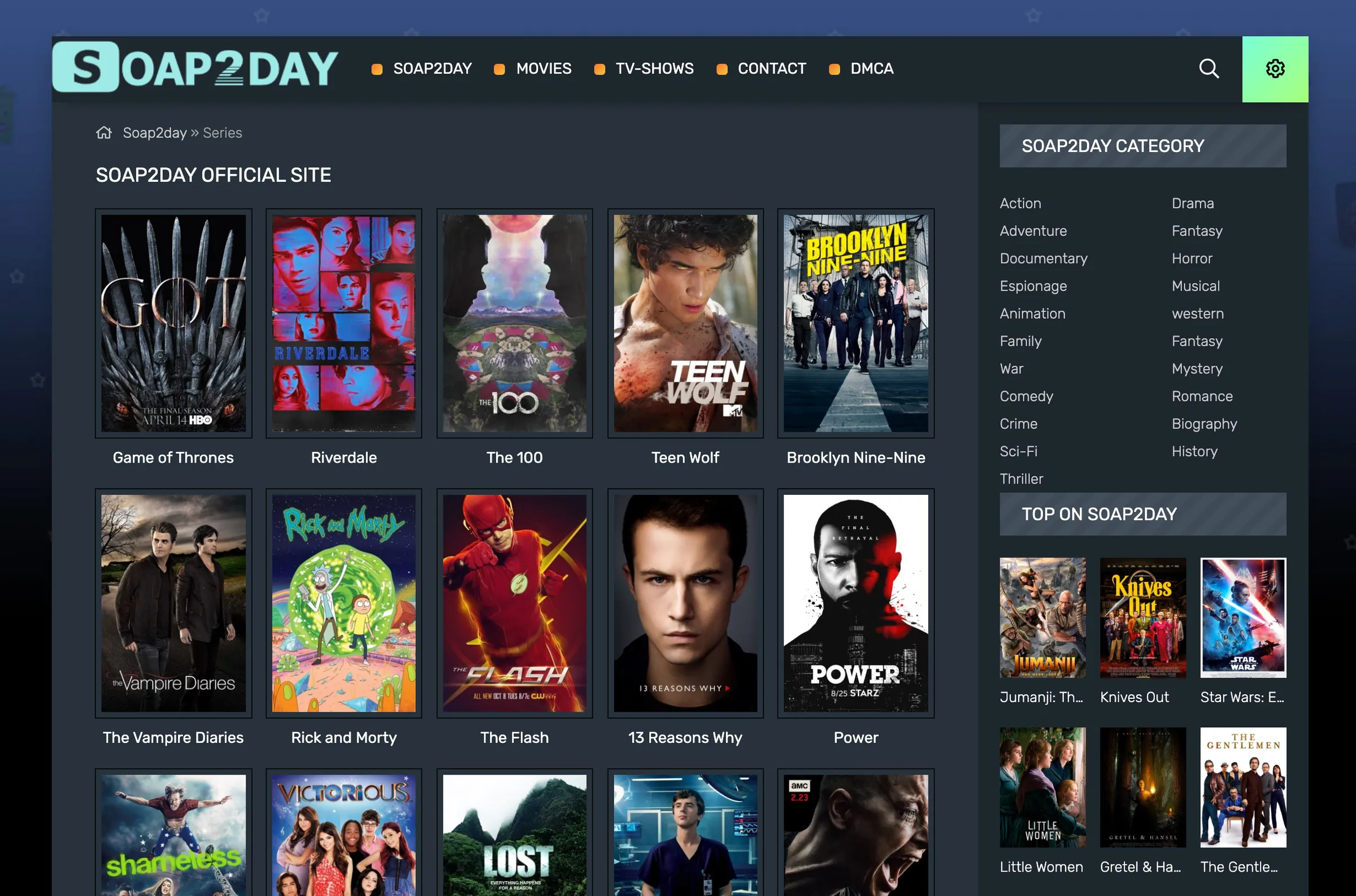The height and width of the screenshot is (896, 1356).
Task: Click the Soap2day breadcrumb home icon
Action: pos(104,131)
